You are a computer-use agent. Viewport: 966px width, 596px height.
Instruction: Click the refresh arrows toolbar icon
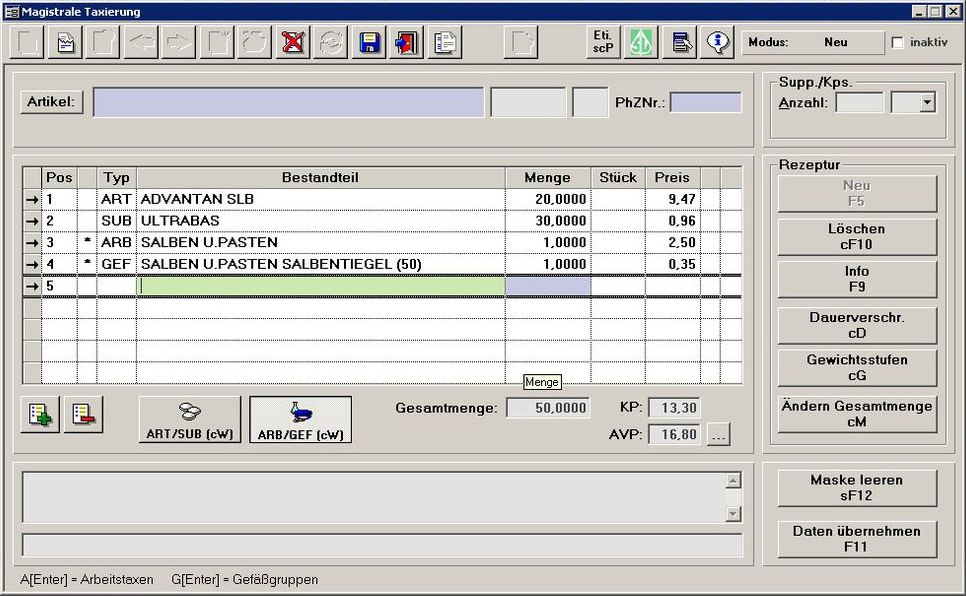330,42
